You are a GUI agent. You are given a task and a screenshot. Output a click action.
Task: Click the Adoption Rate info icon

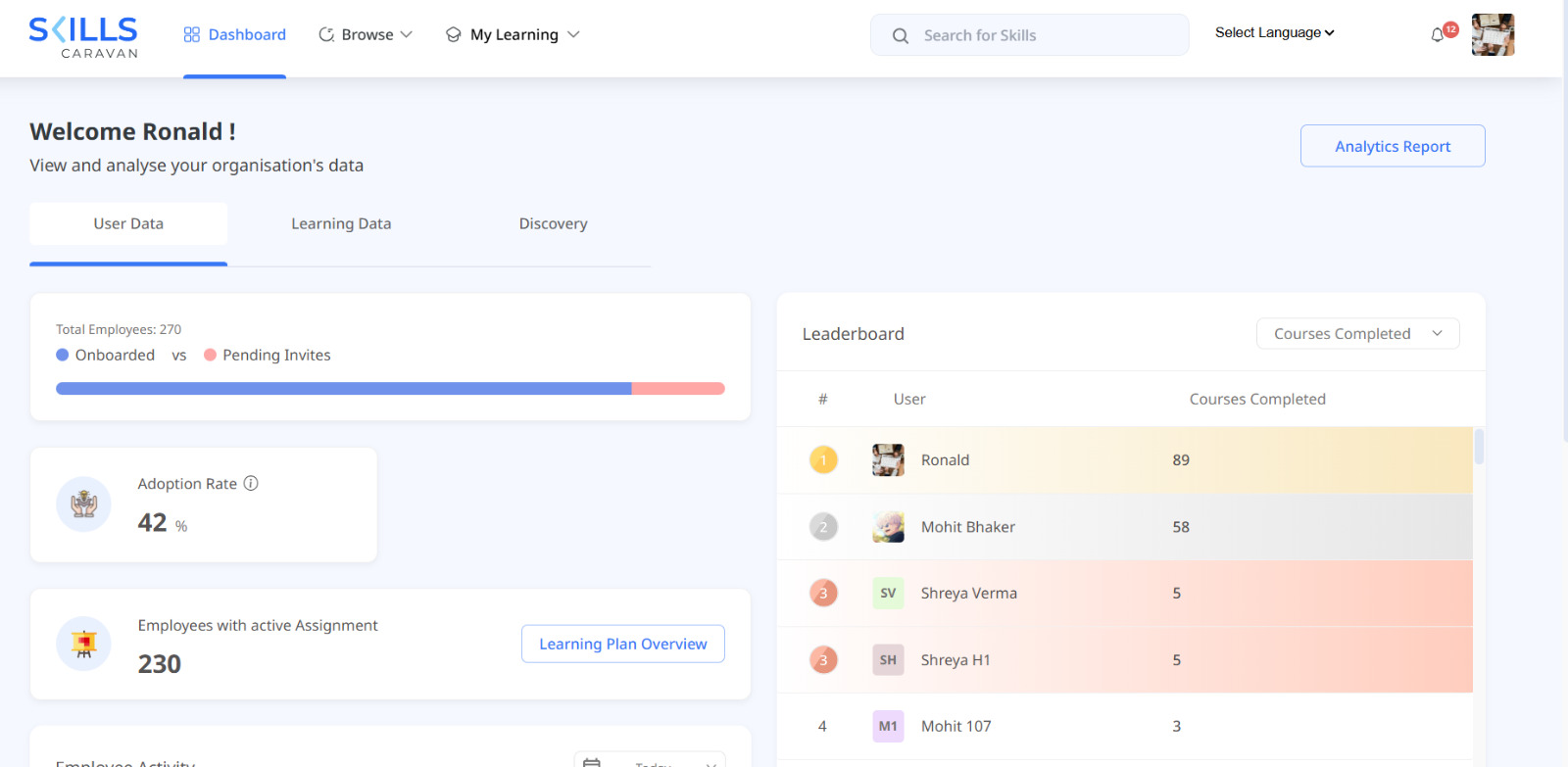(x=251, y=483)
